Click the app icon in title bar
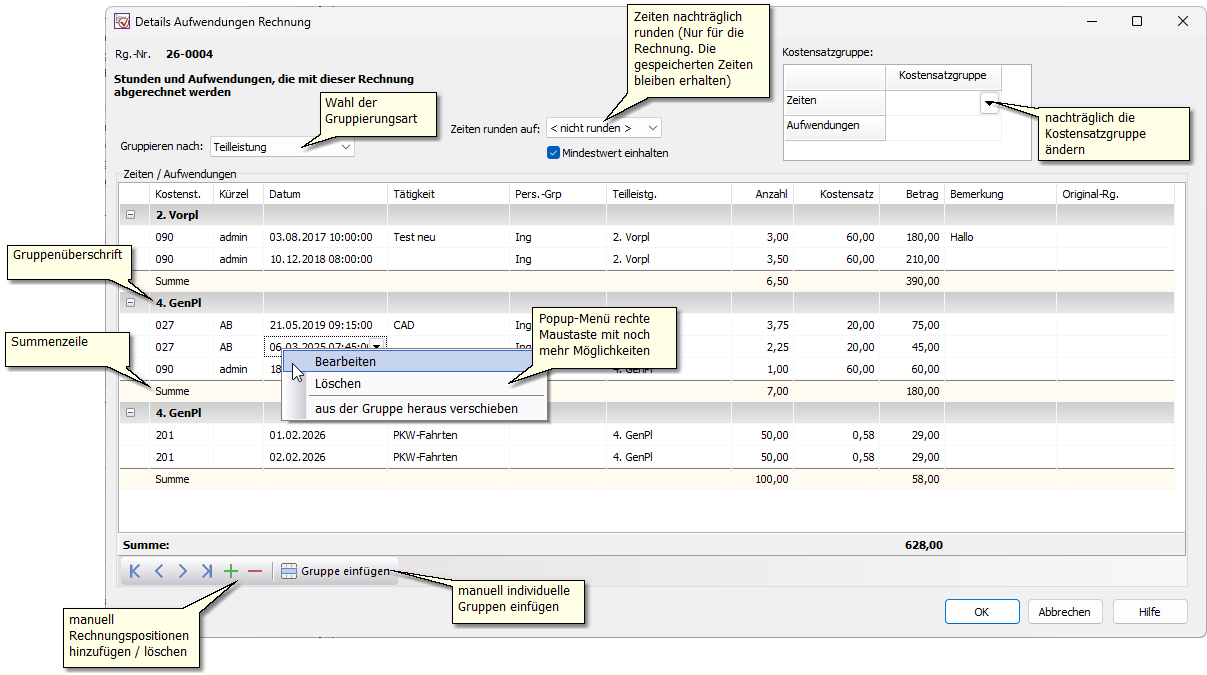Image resolution: width=1207 pixels, height=675 pixels. pos(122,21)
